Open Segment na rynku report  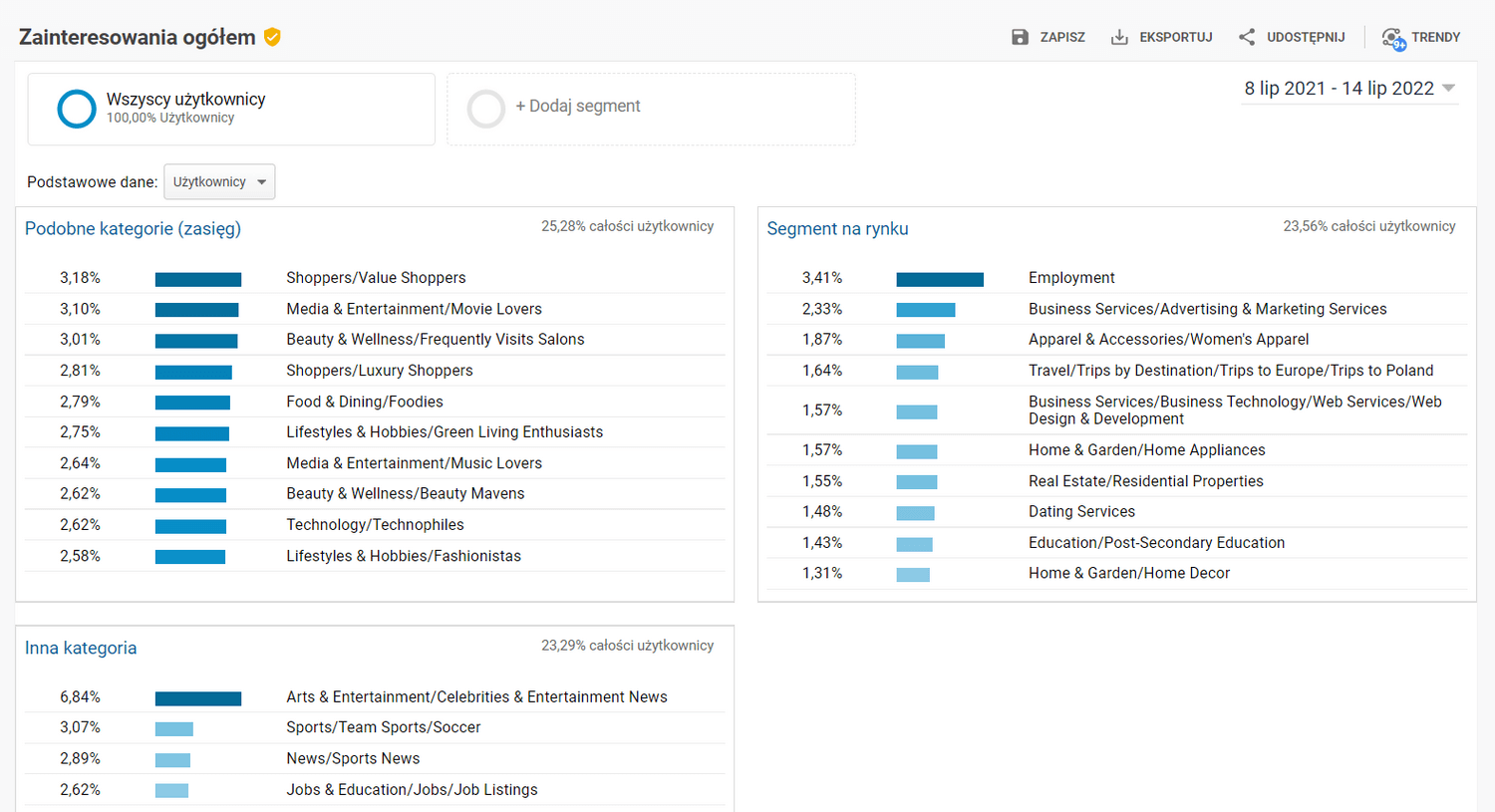tap(837, 228)
